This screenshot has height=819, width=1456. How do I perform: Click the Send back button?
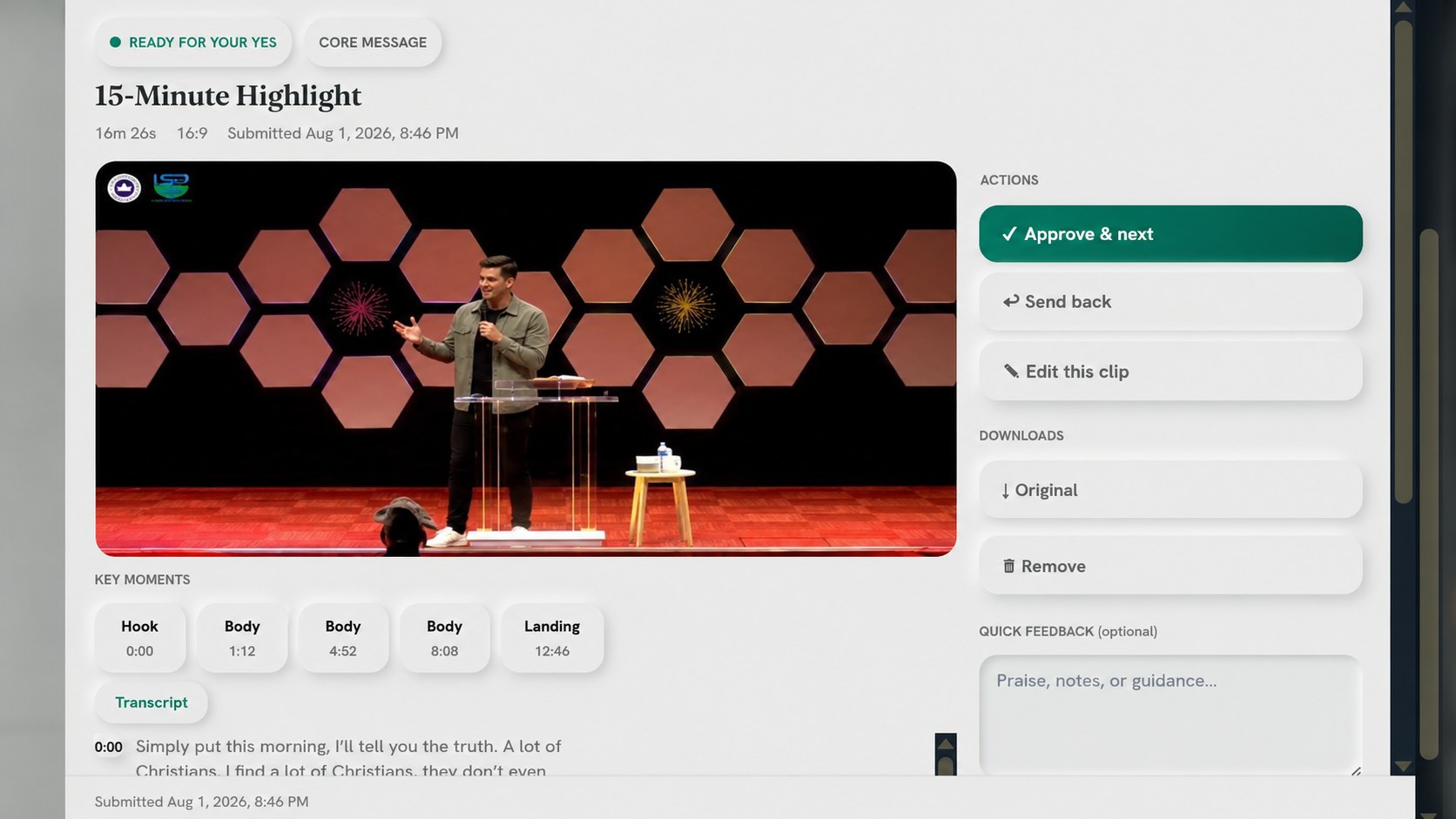(1170, 302)
